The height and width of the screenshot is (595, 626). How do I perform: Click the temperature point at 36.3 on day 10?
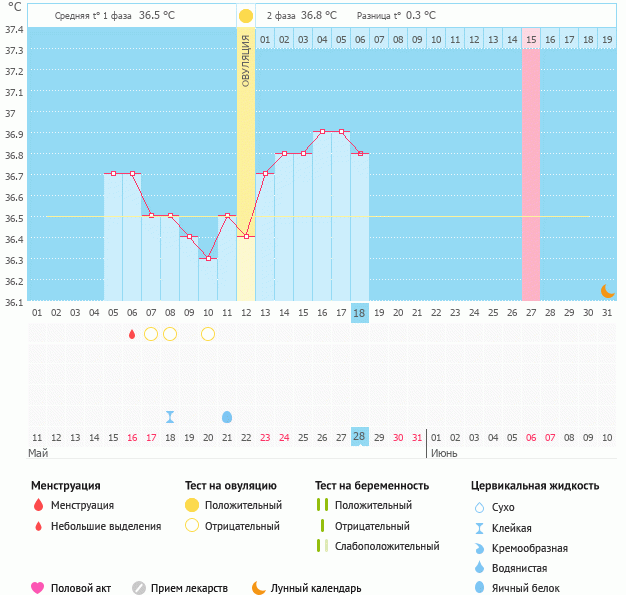click(208, 258)
